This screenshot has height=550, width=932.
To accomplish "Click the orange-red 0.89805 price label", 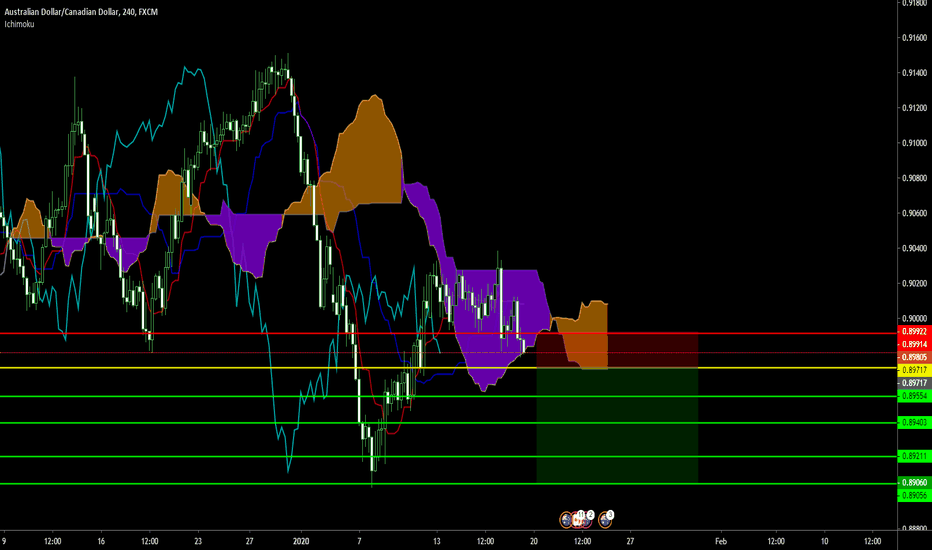I will tap(912, 357).
